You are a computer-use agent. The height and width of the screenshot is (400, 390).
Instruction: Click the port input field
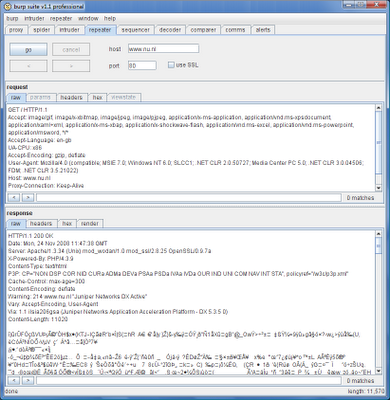[x=142, y=66]
